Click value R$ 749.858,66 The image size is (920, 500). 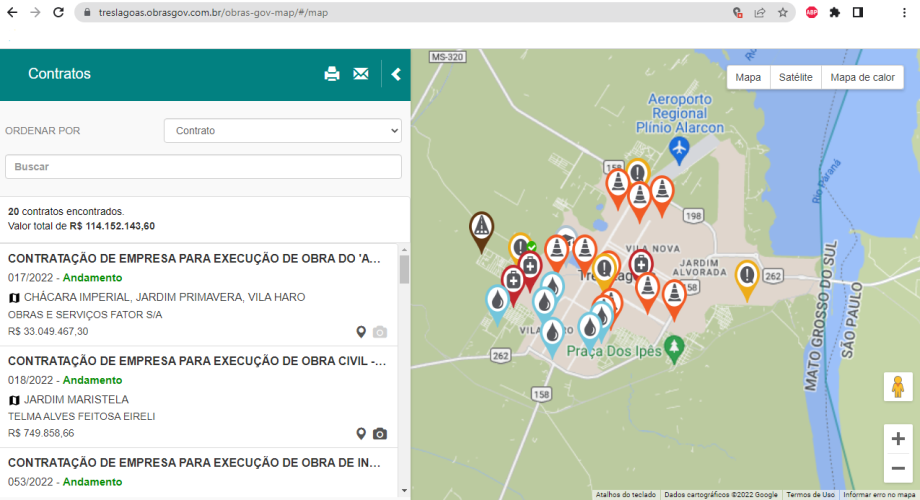click(41, 434)
